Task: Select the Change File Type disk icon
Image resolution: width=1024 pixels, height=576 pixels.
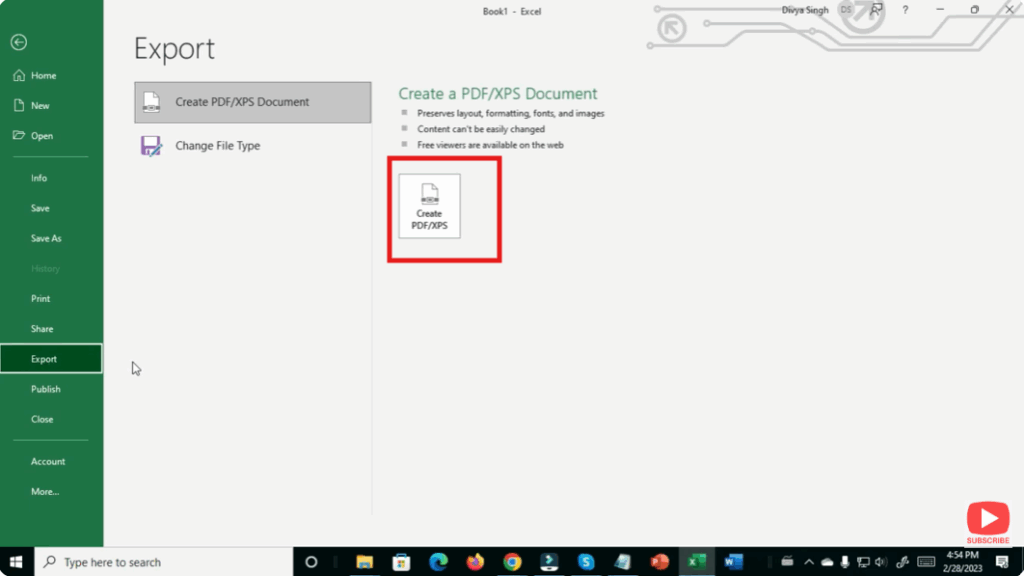Action: point(151,146)
